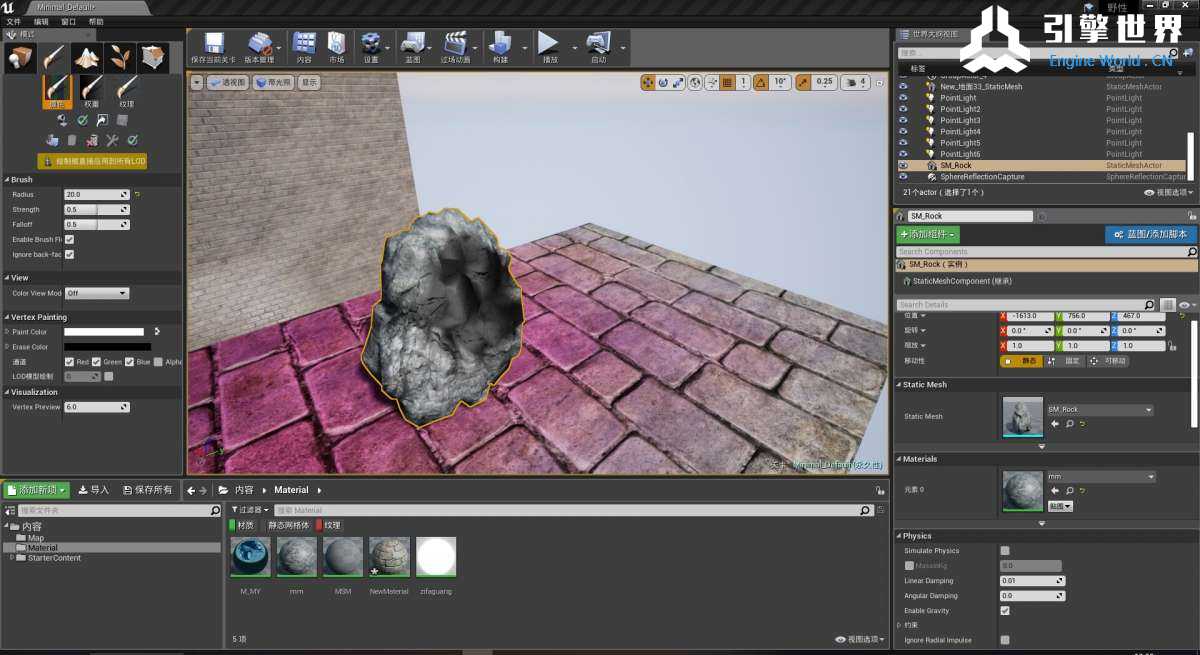Click the 构建 build button
This screenshot has width=1200, height=655.
click(x=500, y=48)
